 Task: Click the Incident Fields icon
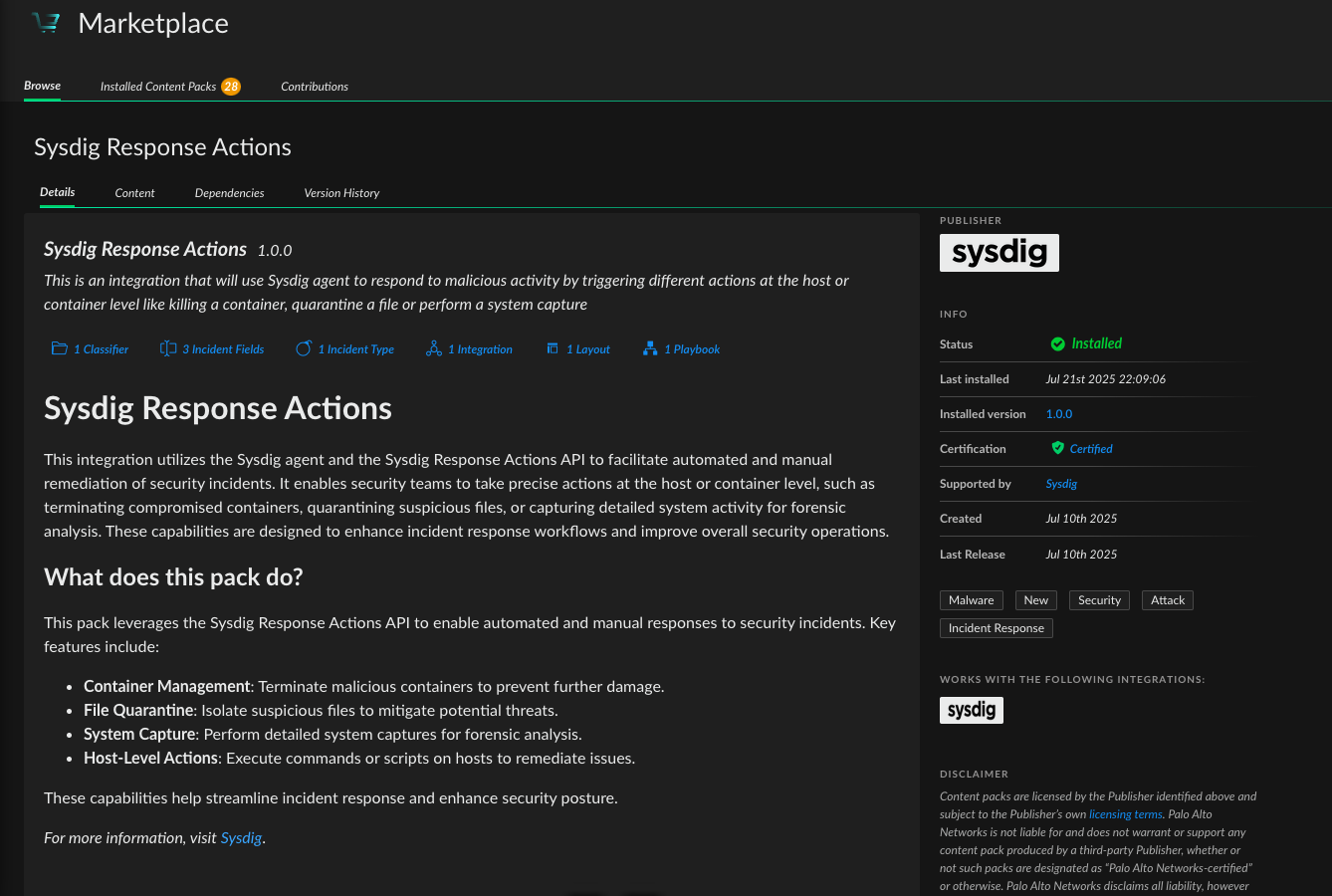coord(168,348)
